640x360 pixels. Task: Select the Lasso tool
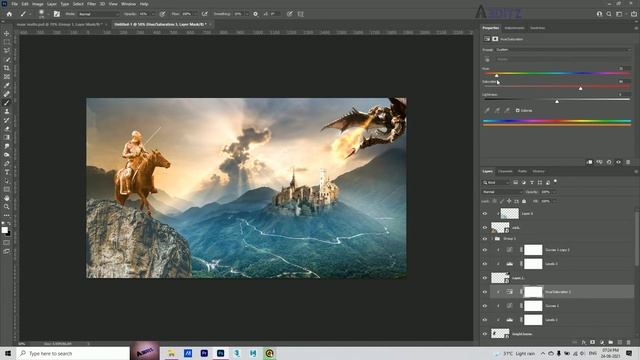(x=7, y=51)
